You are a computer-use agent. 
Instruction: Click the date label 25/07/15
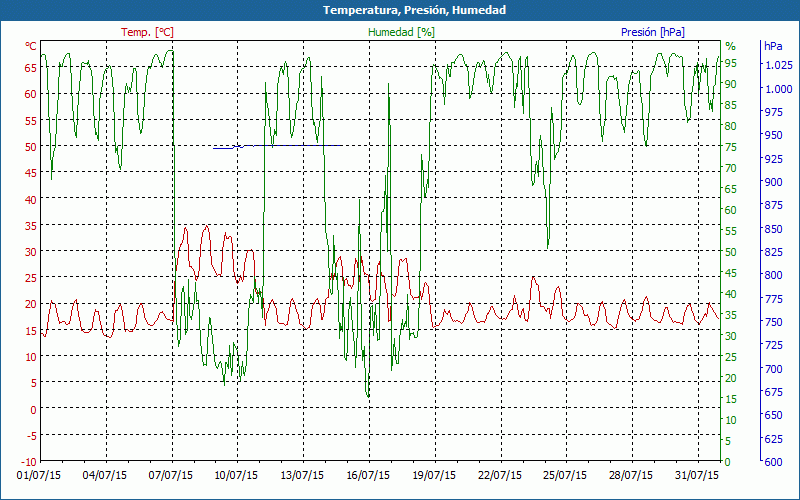pyautogui.click(x=565, y=475)
